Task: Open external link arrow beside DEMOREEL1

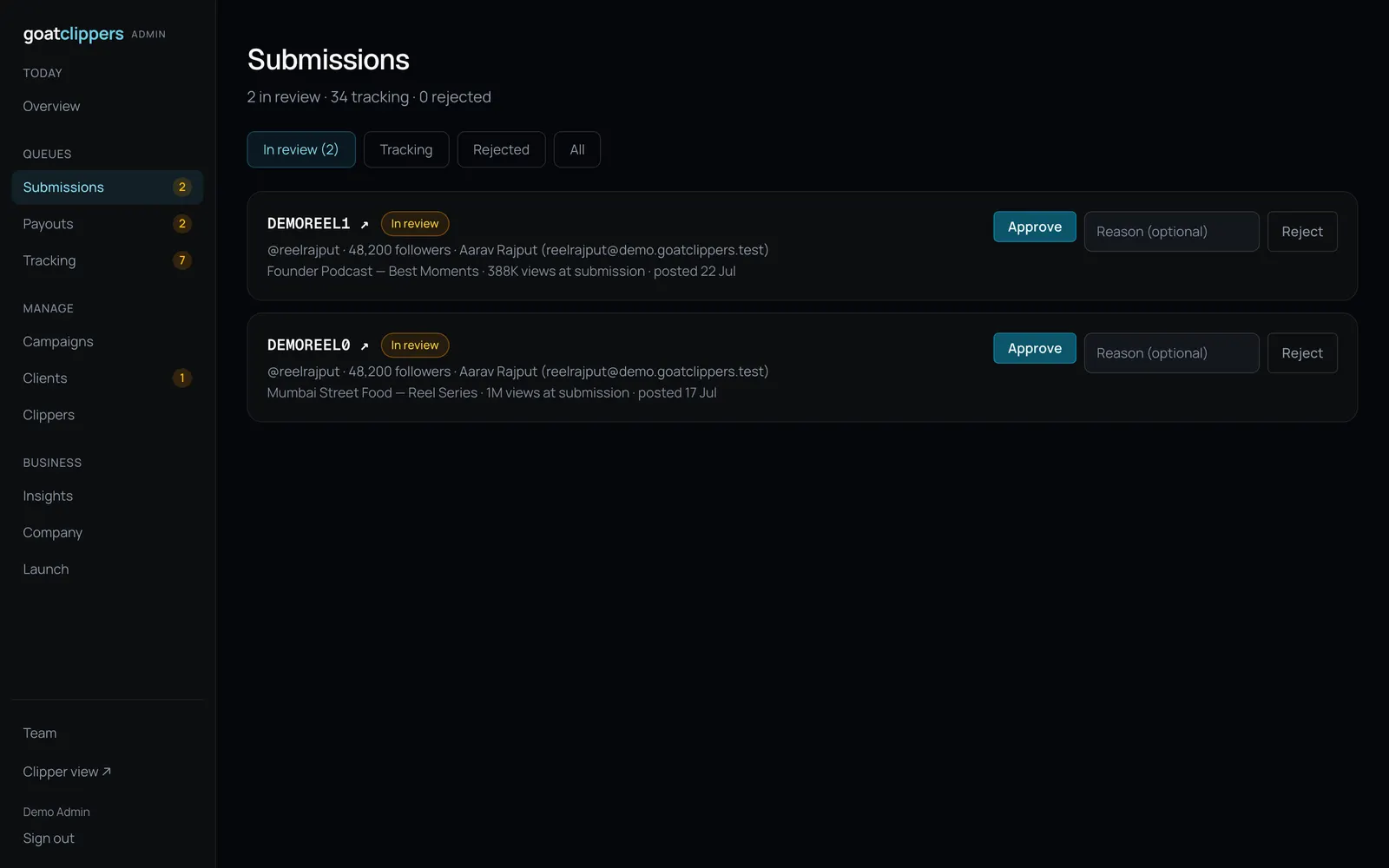Action: click(x=365, y=224)
